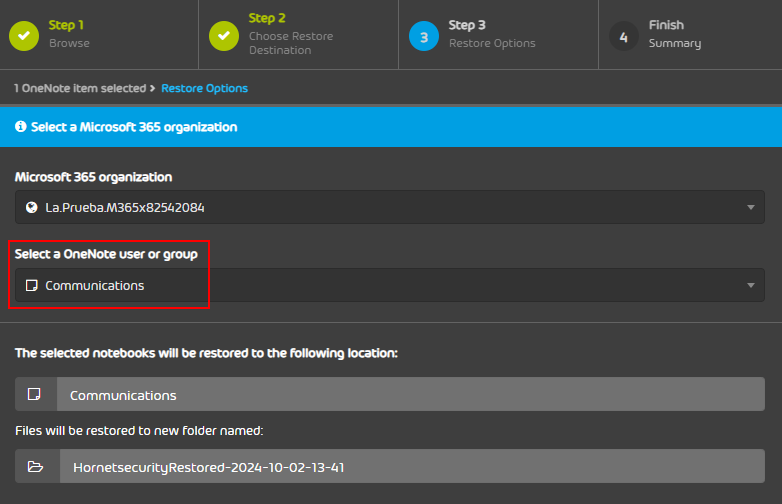The image size is (782, 504).
Task: Click note icon in OneNote user dropdown
Action: [31, 285]
